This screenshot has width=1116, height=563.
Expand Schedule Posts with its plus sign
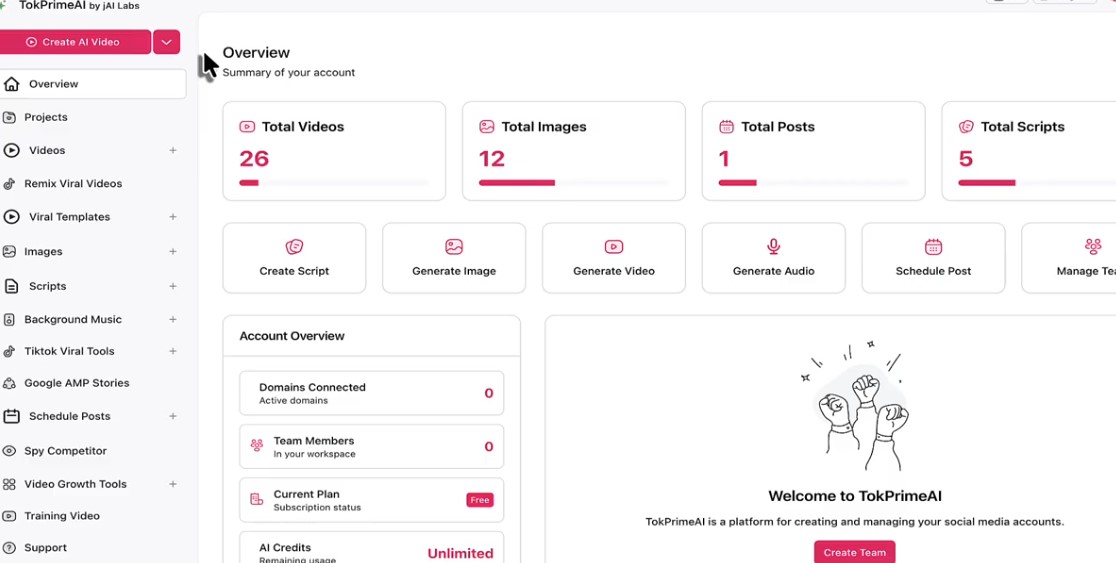[173, 416]
